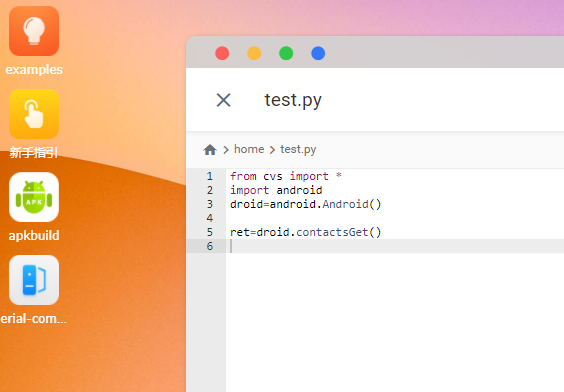This screenshot has height=392, width=564.
Task: Click the yellow window control dot
Action: [254, 53]
